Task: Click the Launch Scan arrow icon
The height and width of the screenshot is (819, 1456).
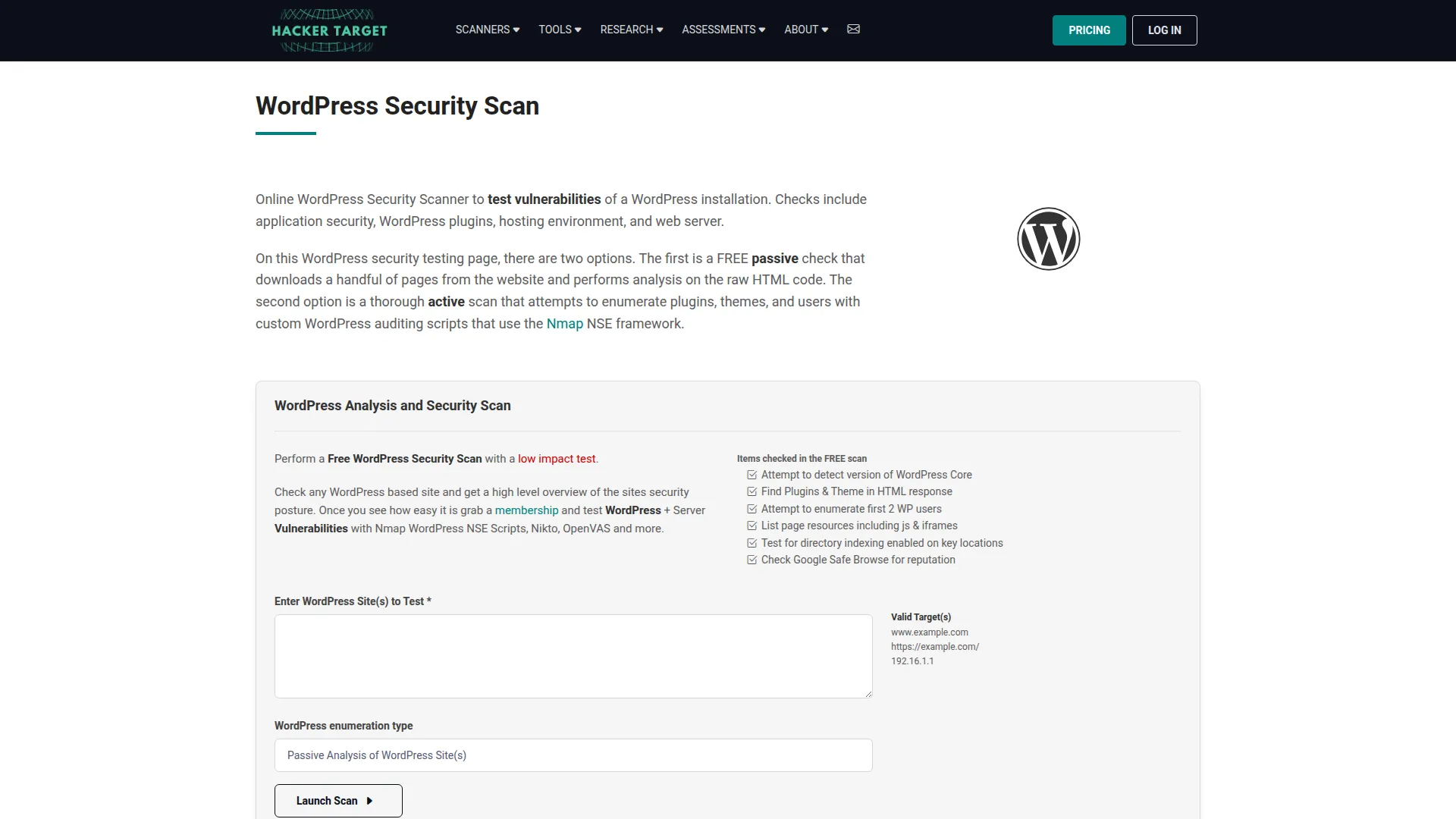Action: point(369,801)
